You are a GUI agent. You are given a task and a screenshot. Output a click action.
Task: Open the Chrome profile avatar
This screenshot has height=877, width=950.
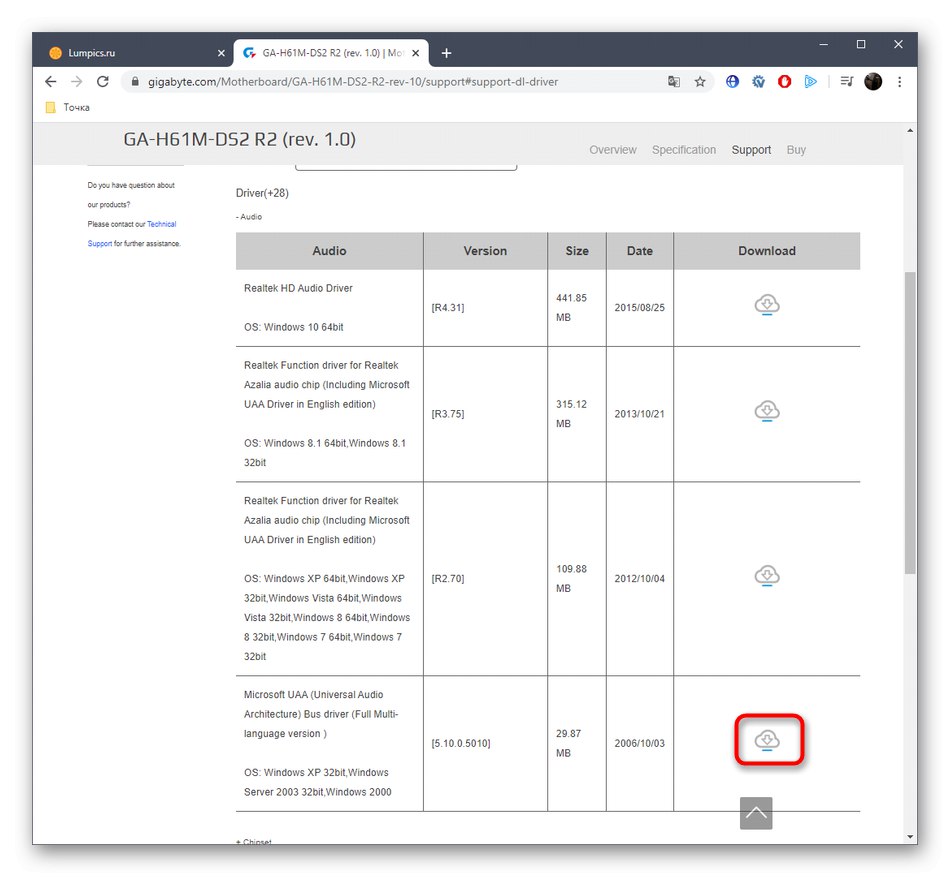pyautogui.click(x=873, y=81)
